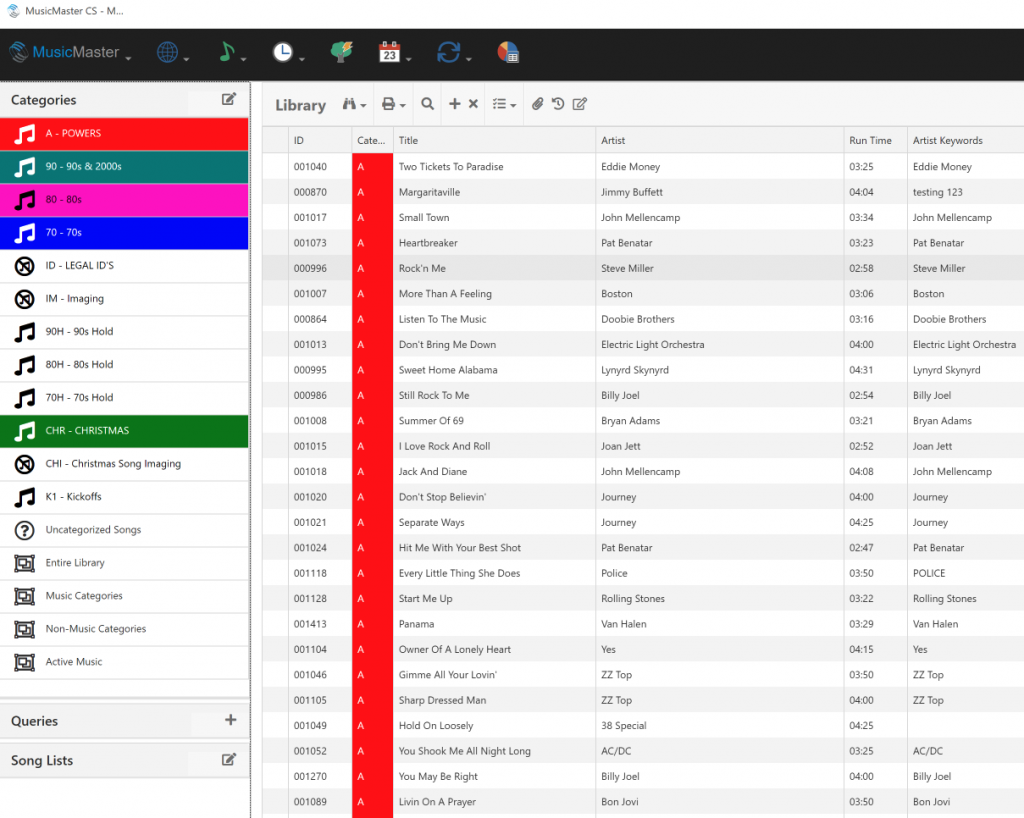The width and height of the screenshot is (1024, 818).
Task: Select the A - POWERS category
Action: pyautogui.click(x=124, y=134)
